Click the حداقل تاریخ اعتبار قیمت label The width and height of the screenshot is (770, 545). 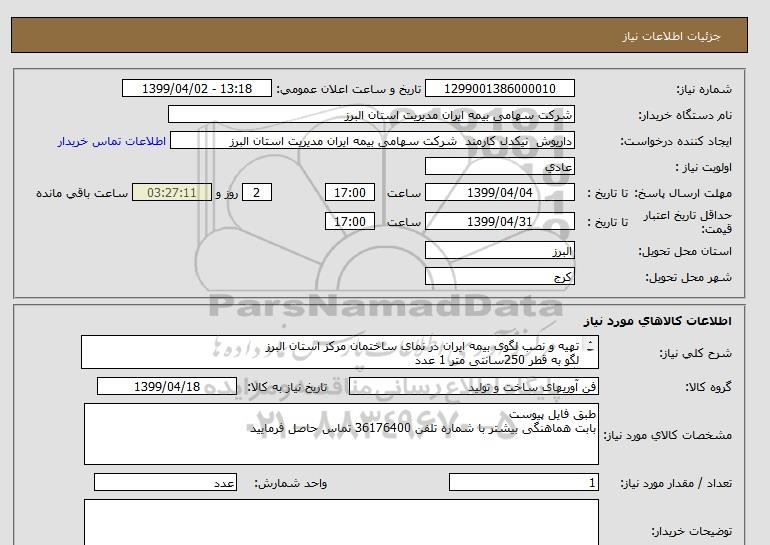click(688, 222)
